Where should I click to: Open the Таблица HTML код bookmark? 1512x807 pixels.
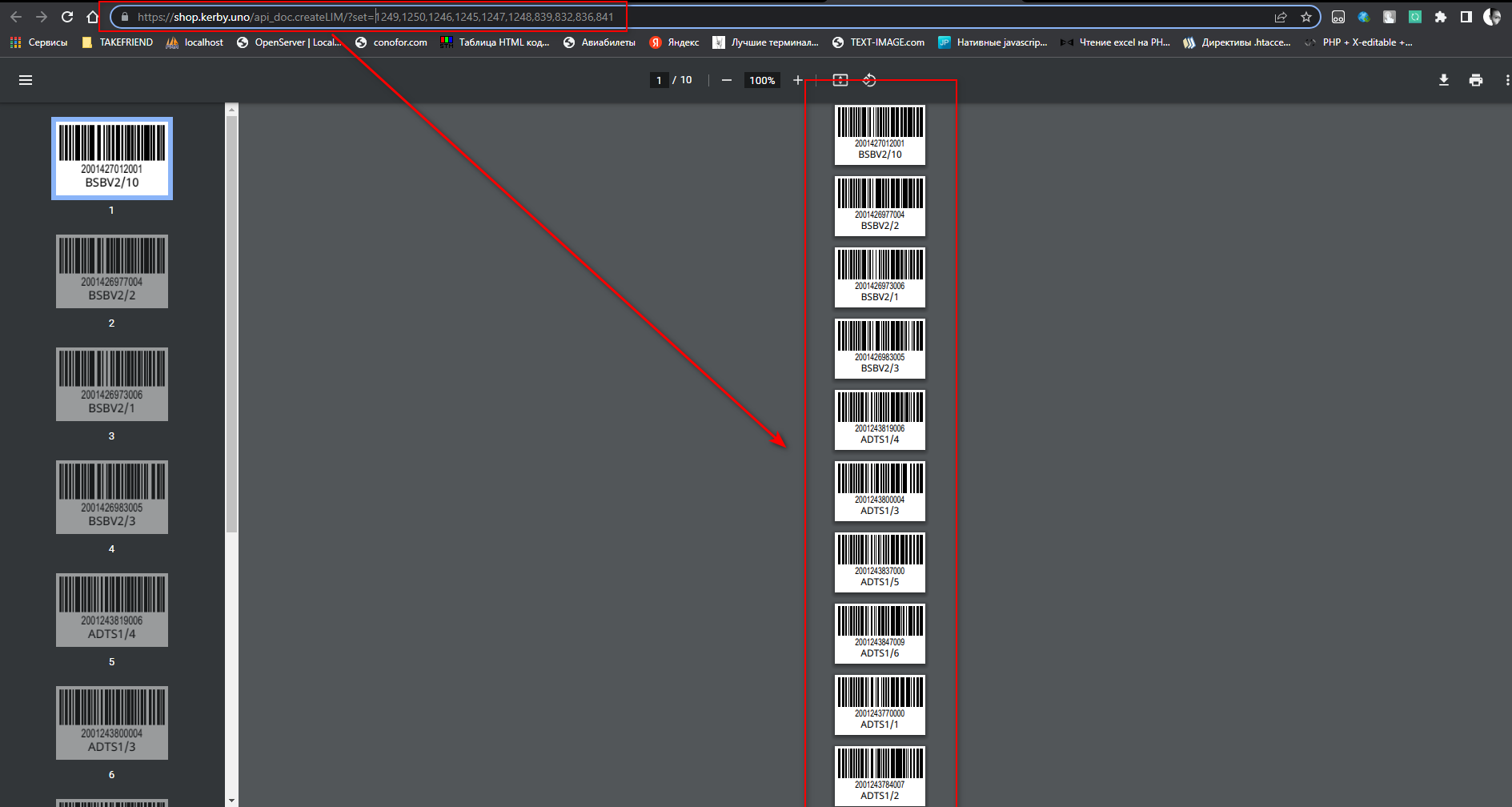point(495,42)
